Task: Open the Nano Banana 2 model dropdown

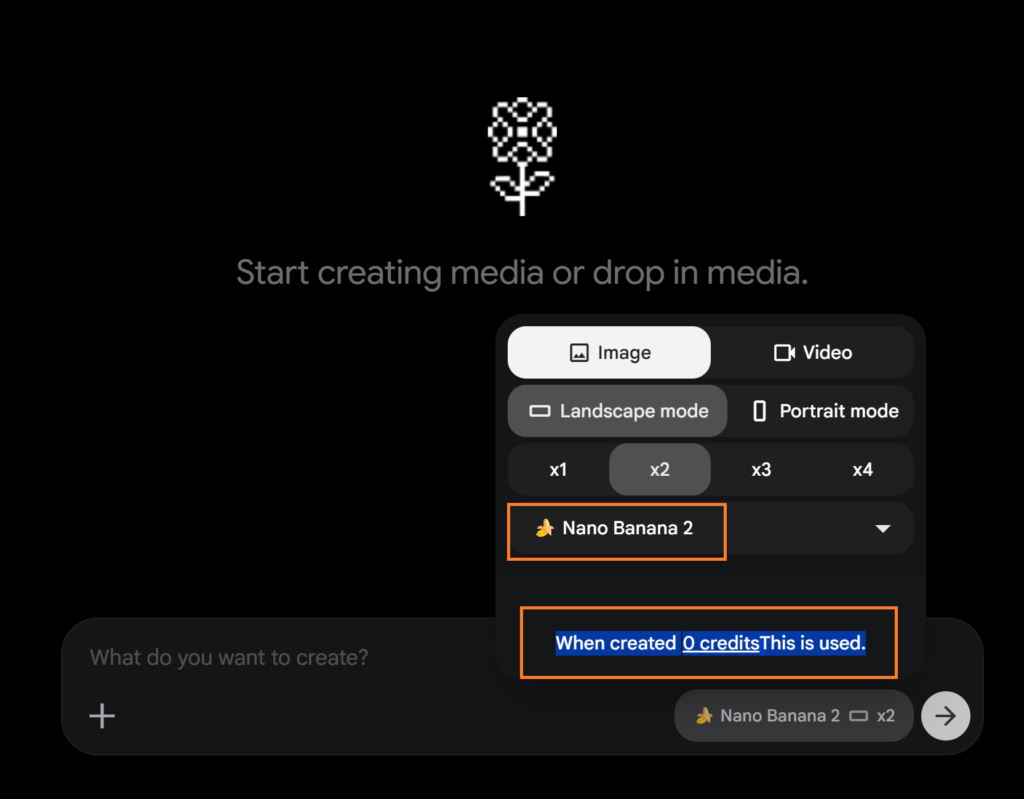Action: 710,528
